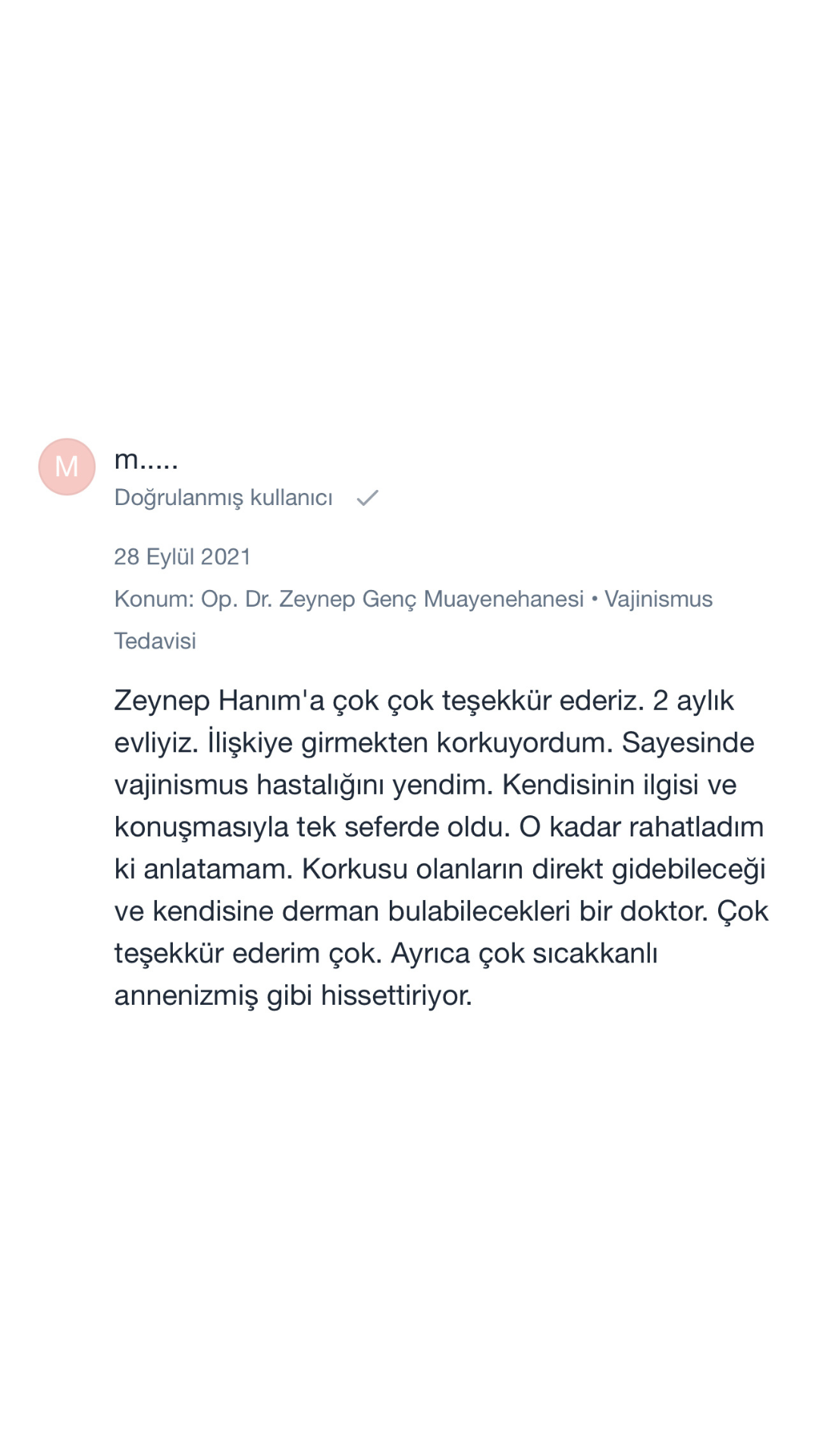Viewport: 819px width, 1456px height.
Task: Click the last review line "annenizmiş gibi hissettiriyor."
Action: [x=293, y=996]
